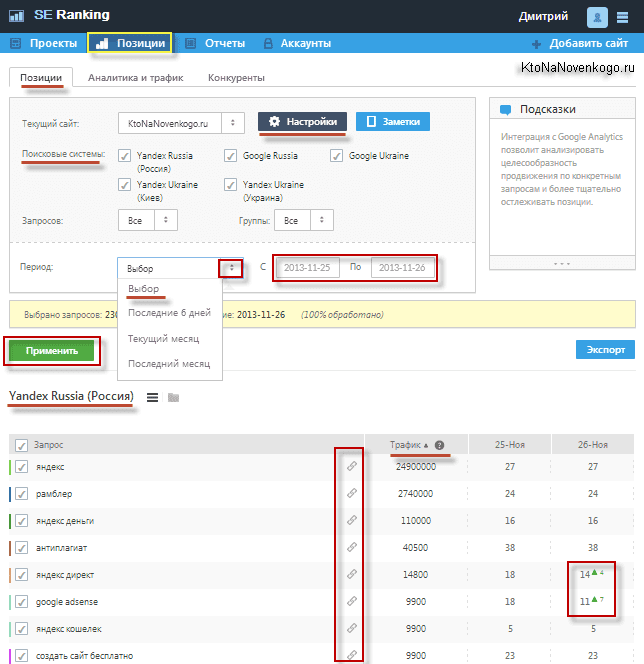Click the help question mark next to Трафик
Image resolution: width=644 pixels, height=664 pixels.
point(439,445)
